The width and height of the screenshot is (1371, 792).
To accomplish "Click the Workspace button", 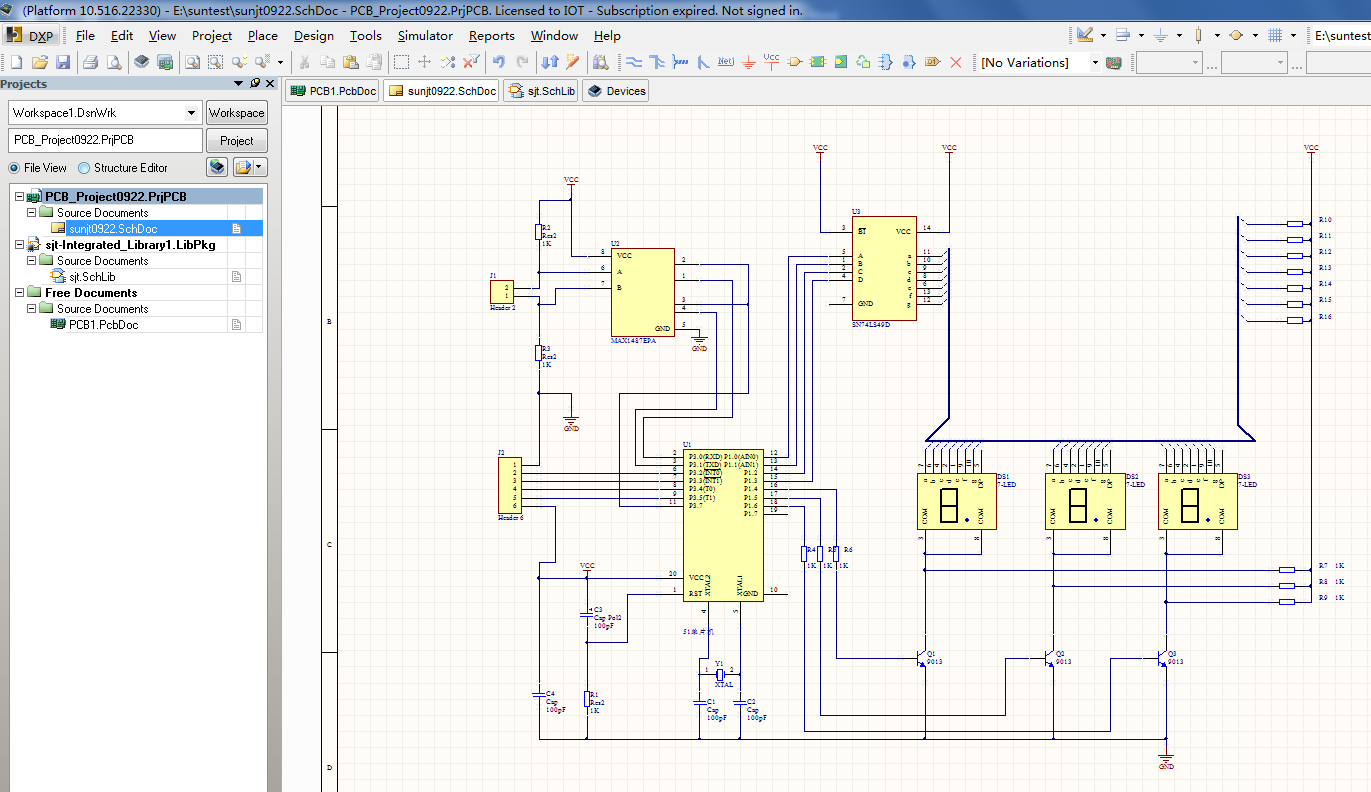I will [236, 113].
